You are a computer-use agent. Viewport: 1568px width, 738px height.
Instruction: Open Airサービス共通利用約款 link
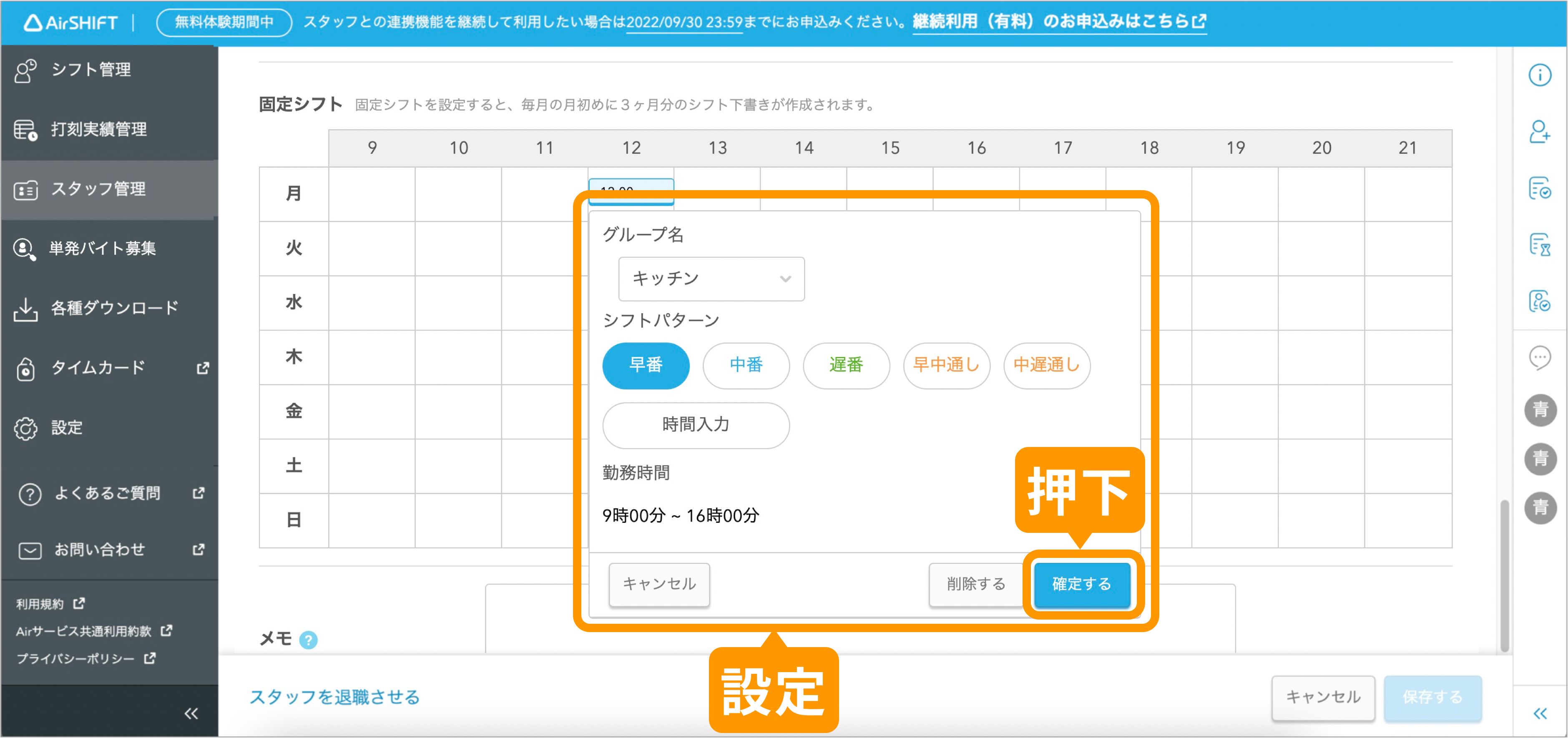pos(94,631)
